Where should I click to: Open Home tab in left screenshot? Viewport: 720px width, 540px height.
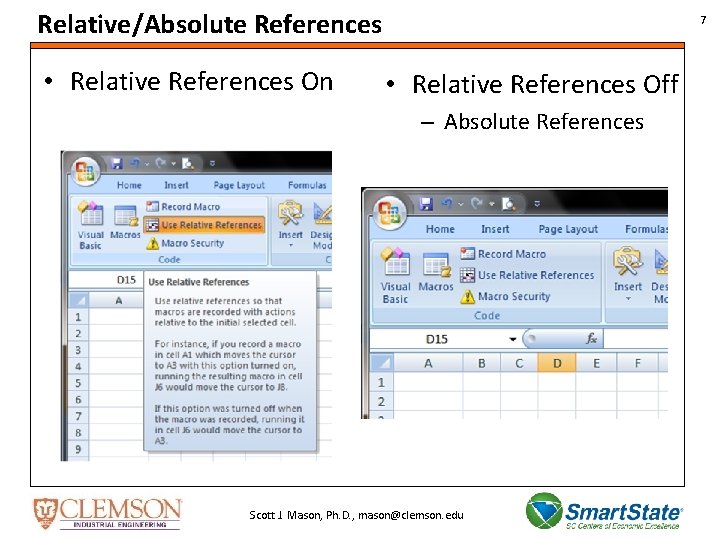[129, 185]
